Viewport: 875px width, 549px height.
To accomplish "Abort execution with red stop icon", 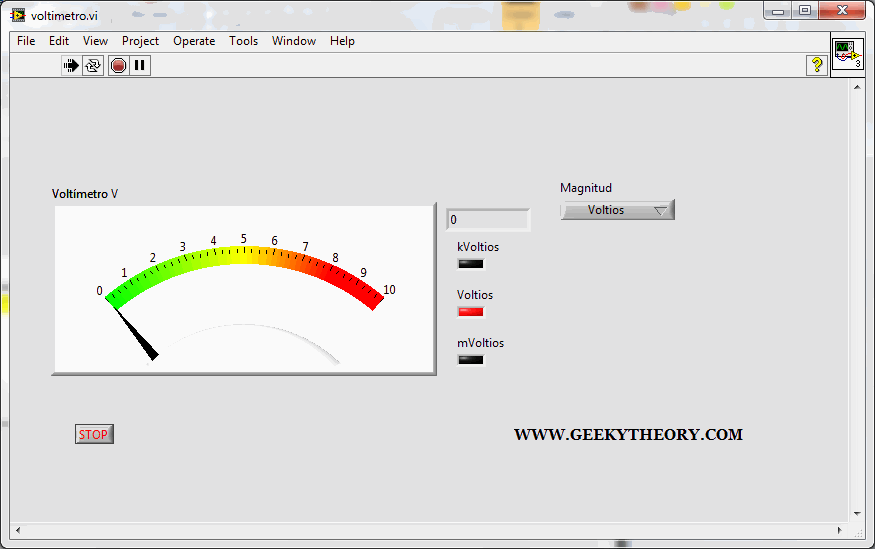I will pos(118,66).
